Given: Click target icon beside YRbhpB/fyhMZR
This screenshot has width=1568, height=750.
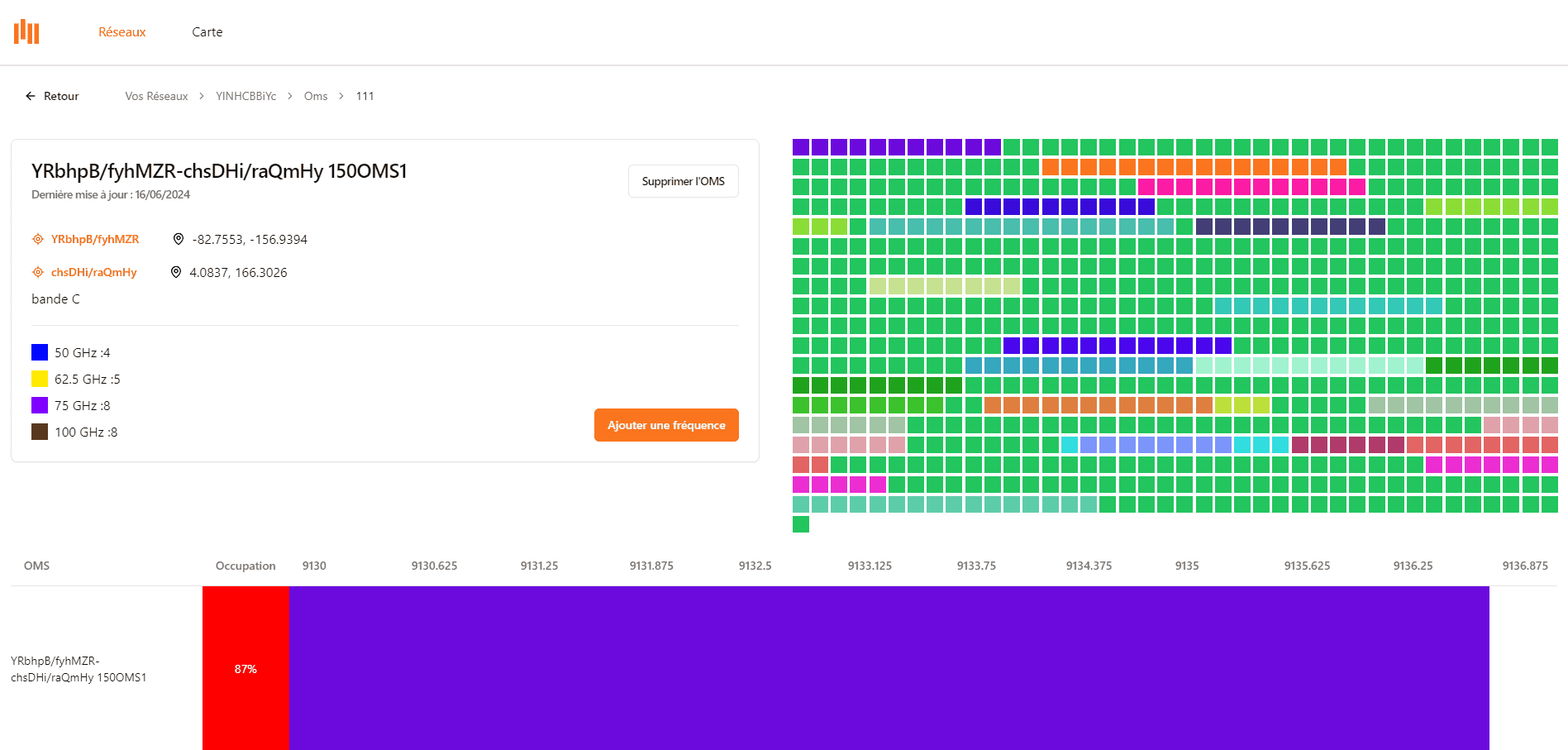Looking at the screenshot, I should coord(38,240).
